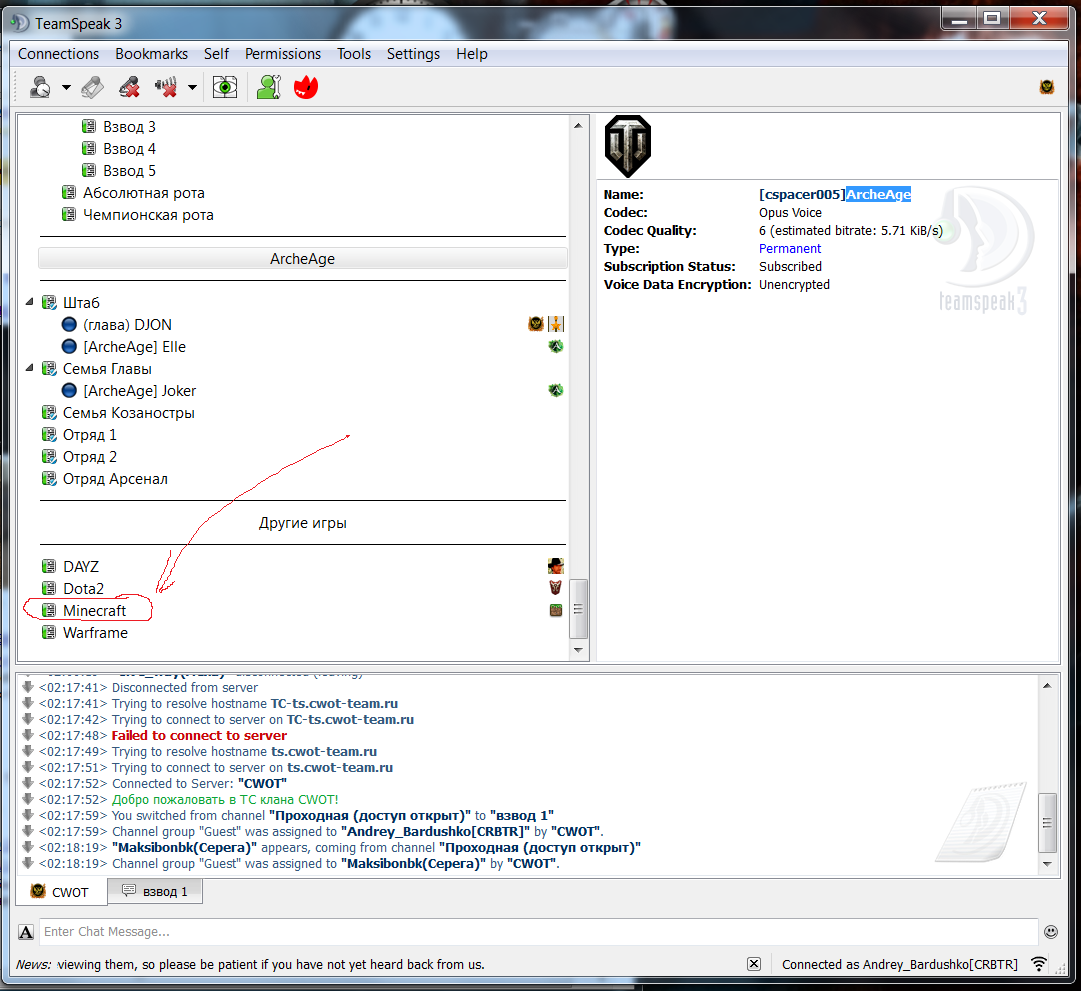Open the Connect icon dropdown arrow
Image resolution: width=1081 pixels, height=991 pixels.
pos(66,88)
